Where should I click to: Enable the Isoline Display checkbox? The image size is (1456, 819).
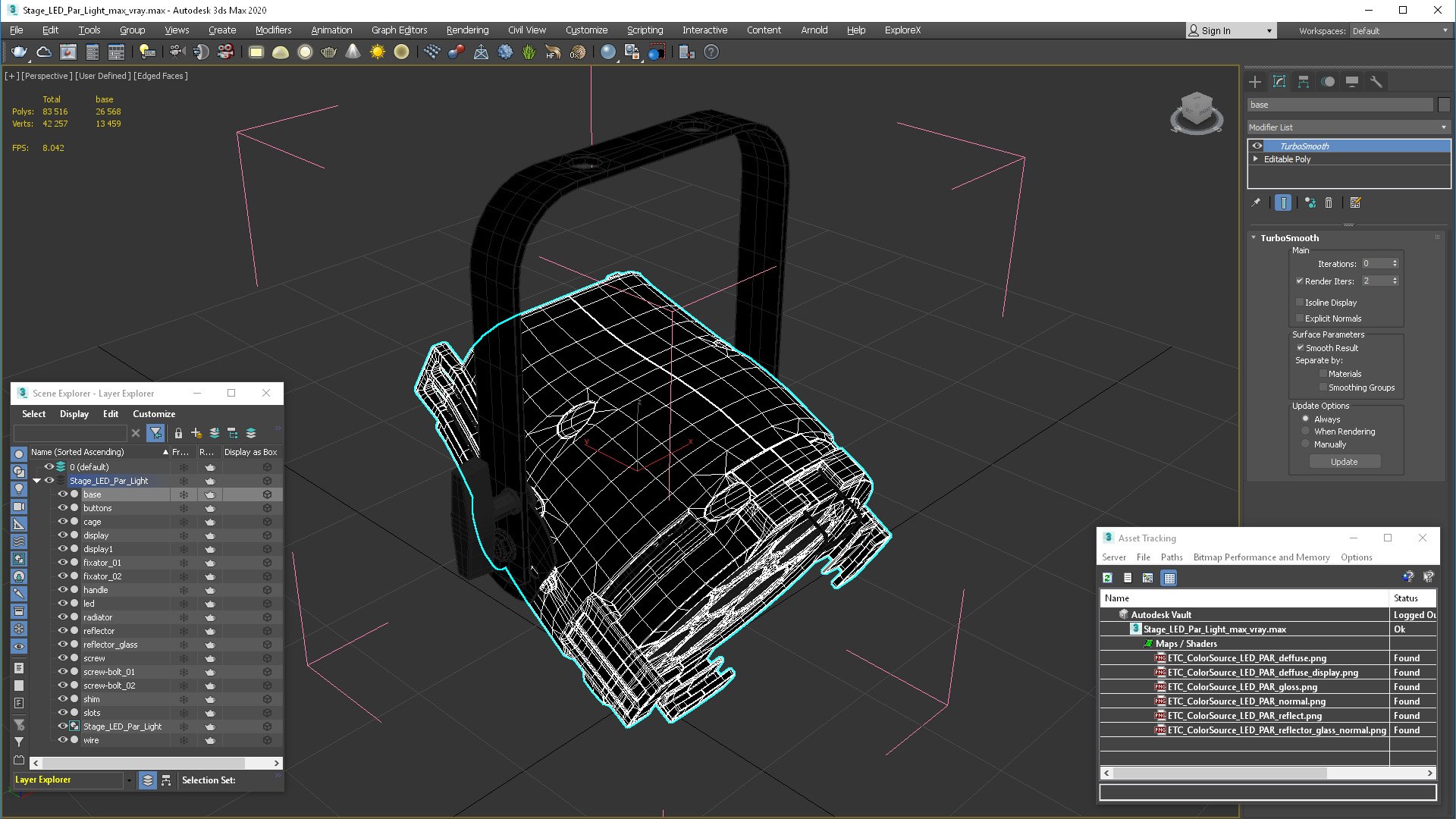point(1300,303)
